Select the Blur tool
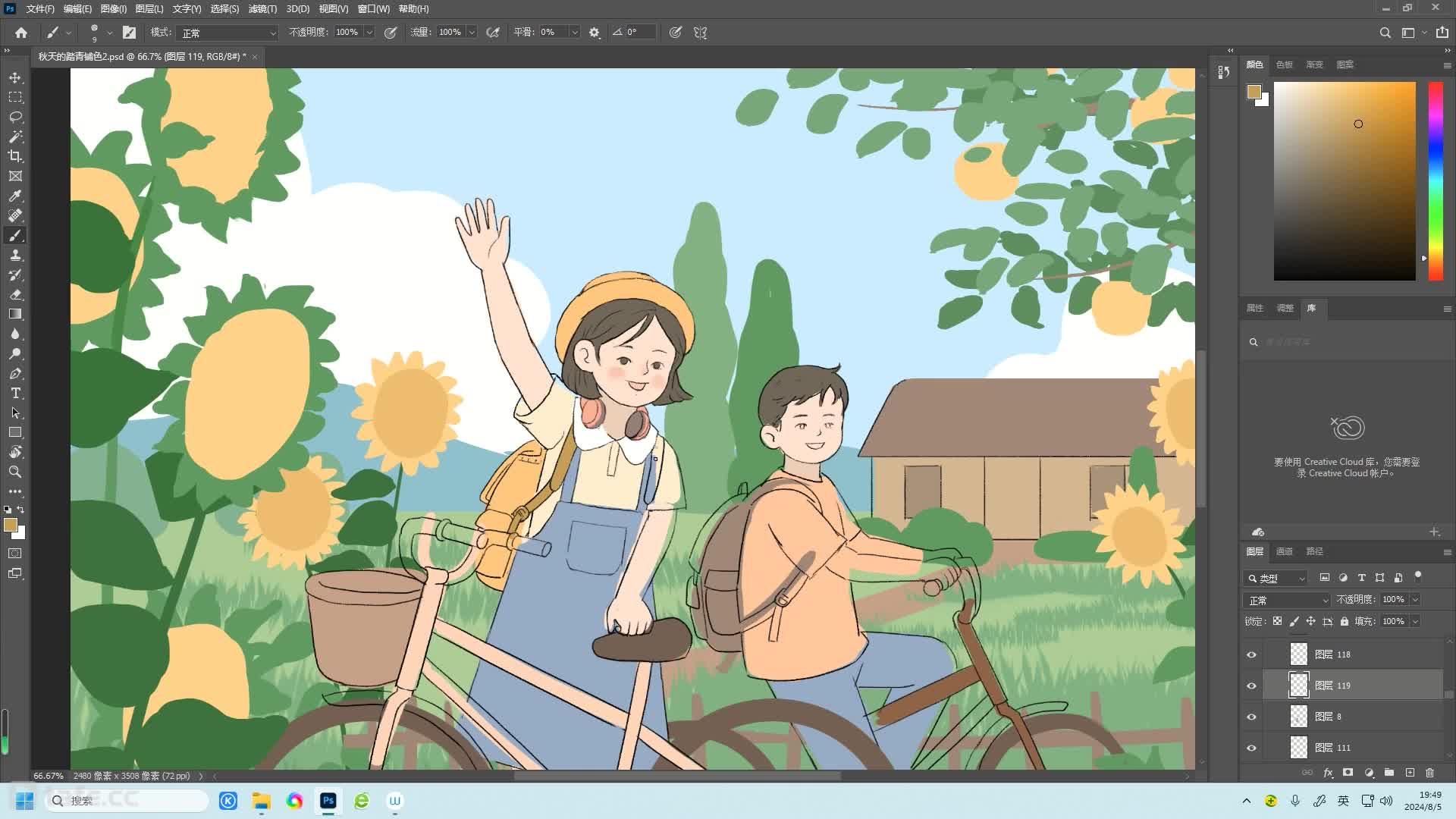This screenshot has height=819, width=1456. (x=15, y=334)
